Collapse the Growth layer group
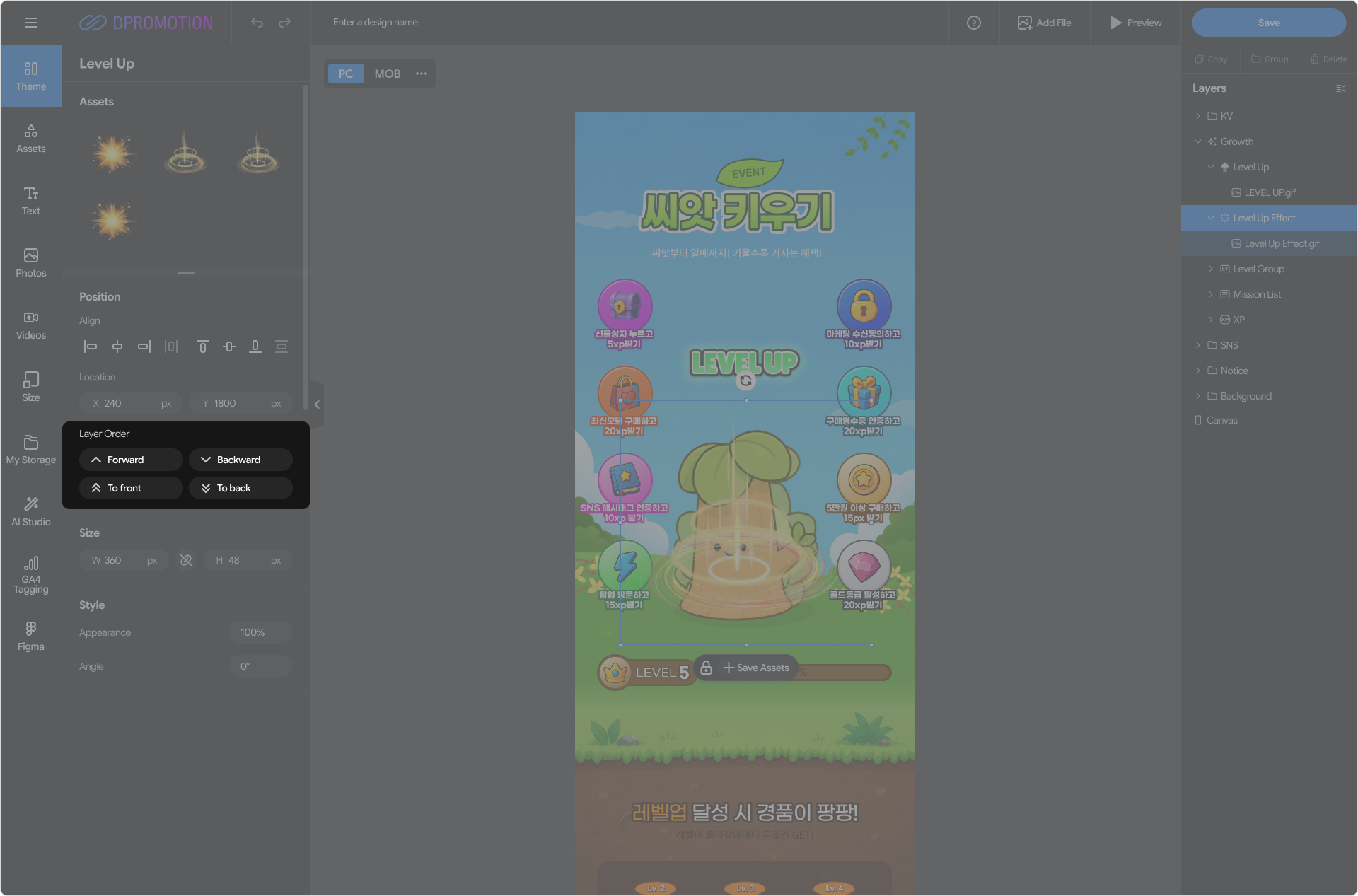The height and width of the screenshot is (896, 1358). 1198,141
